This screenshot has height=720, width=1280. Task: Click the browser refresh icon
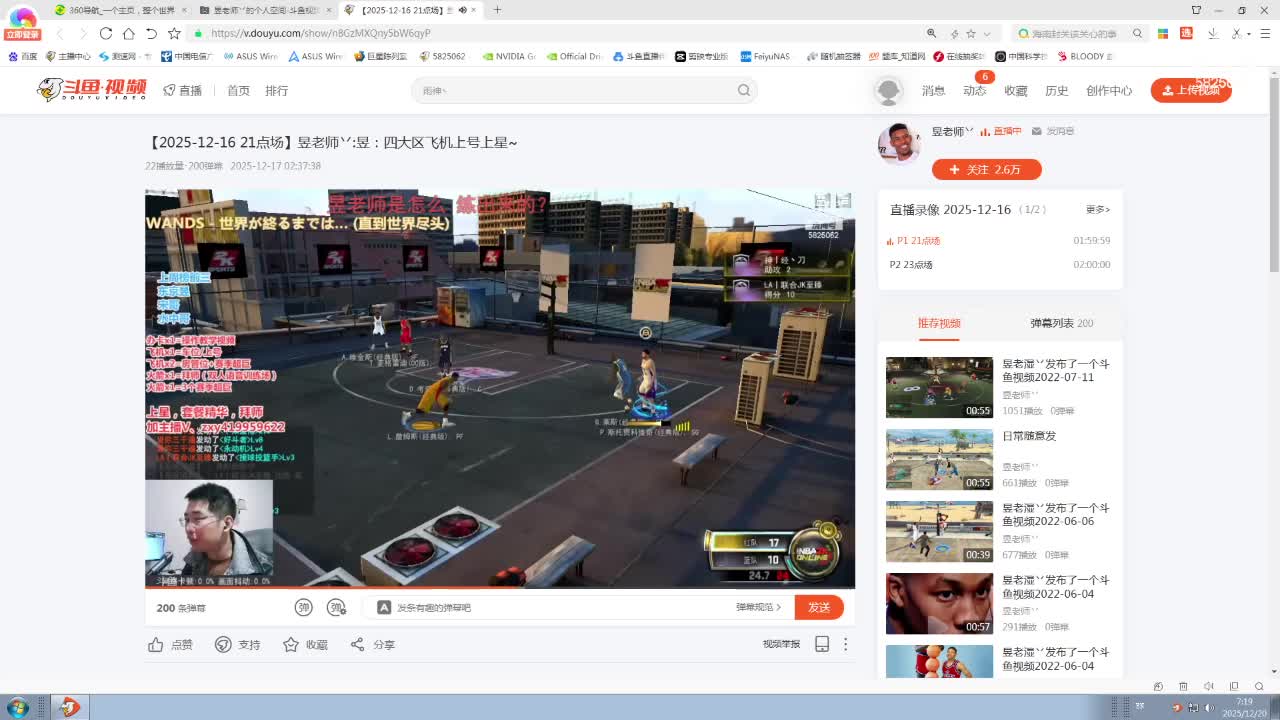tap(106, 33)
